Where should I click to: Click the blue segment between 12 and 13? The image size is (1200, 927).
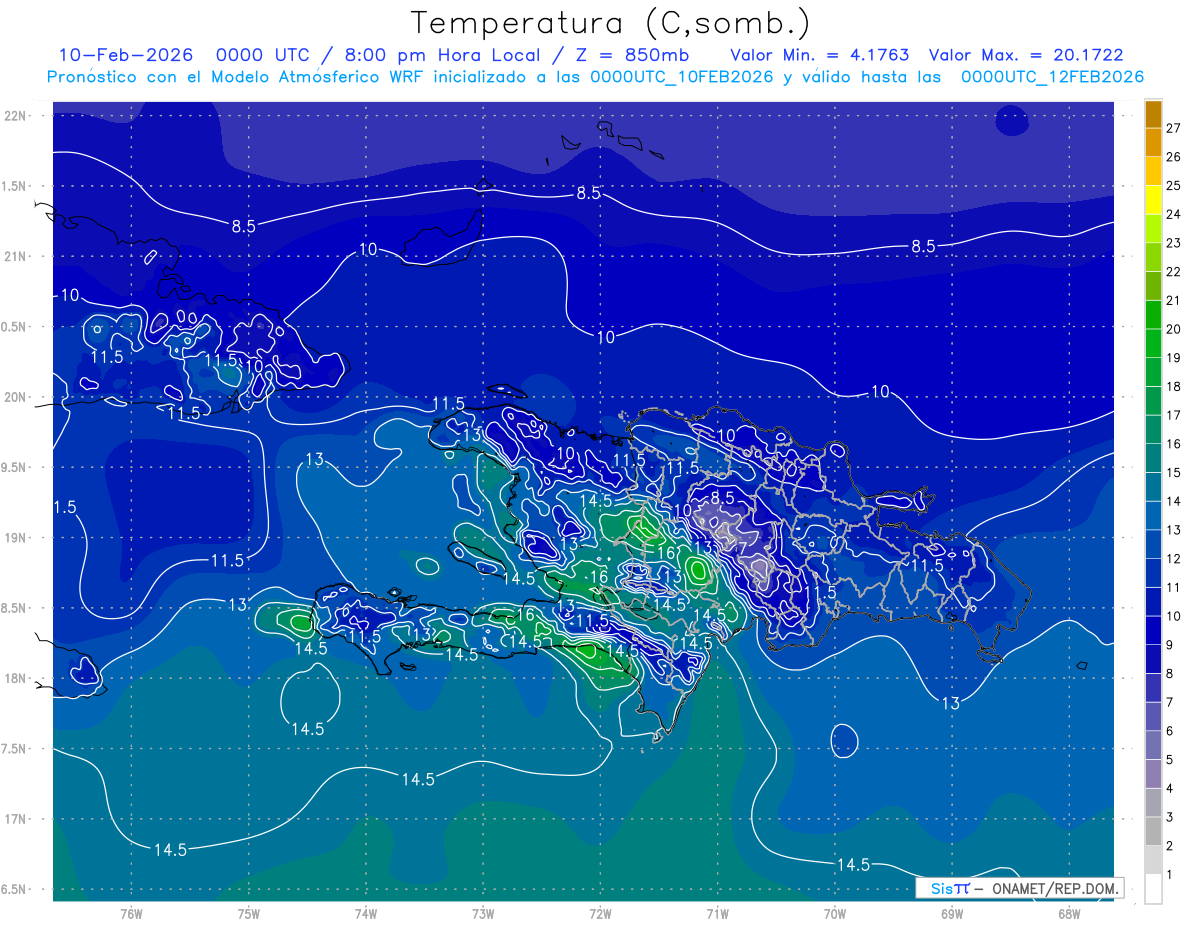(1153, 543)
